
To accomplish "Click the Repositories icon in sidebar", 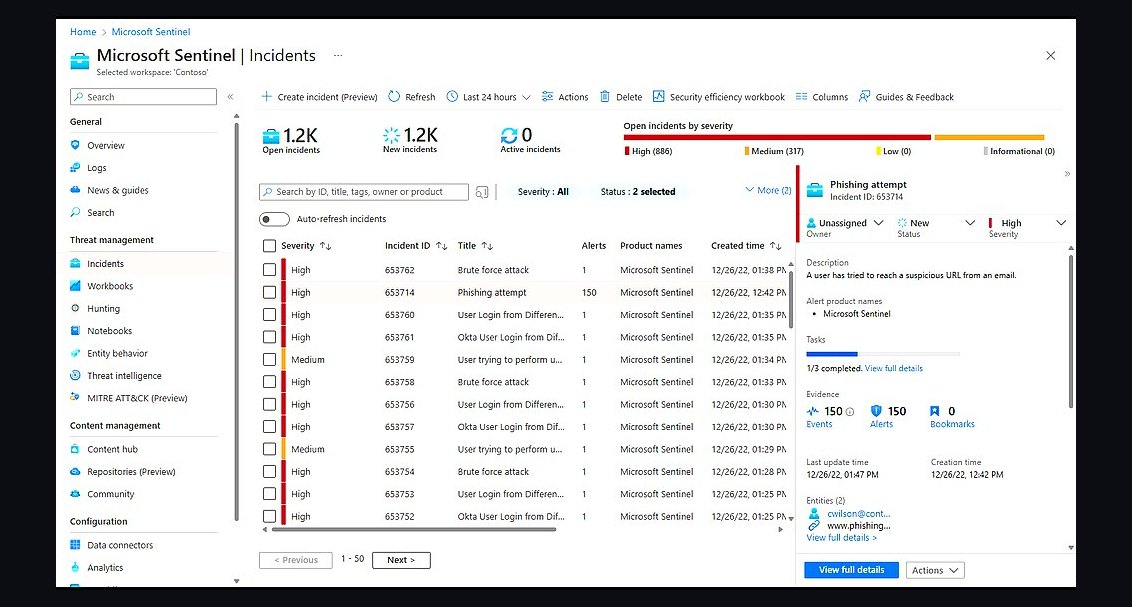I will 75,471.
